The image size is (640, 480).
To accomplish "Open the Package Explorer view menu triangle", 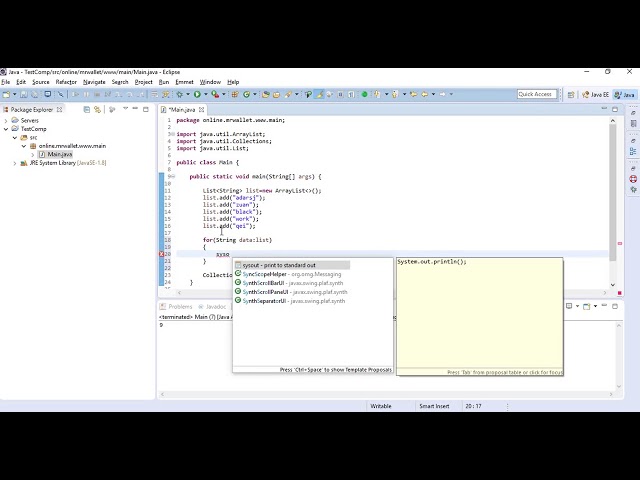I will pos(125,109).
